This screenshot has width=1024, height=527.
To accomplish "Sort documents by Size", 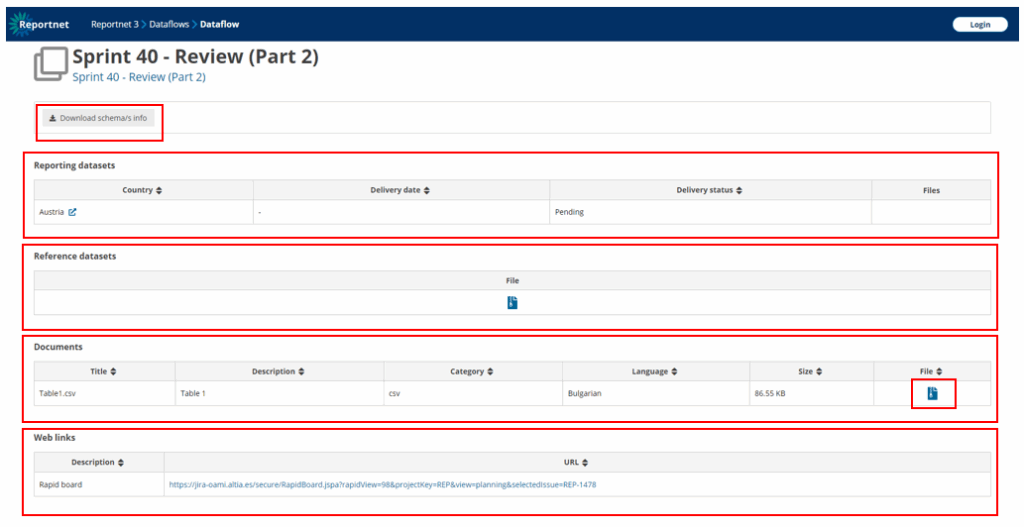I will pos(819,372).
